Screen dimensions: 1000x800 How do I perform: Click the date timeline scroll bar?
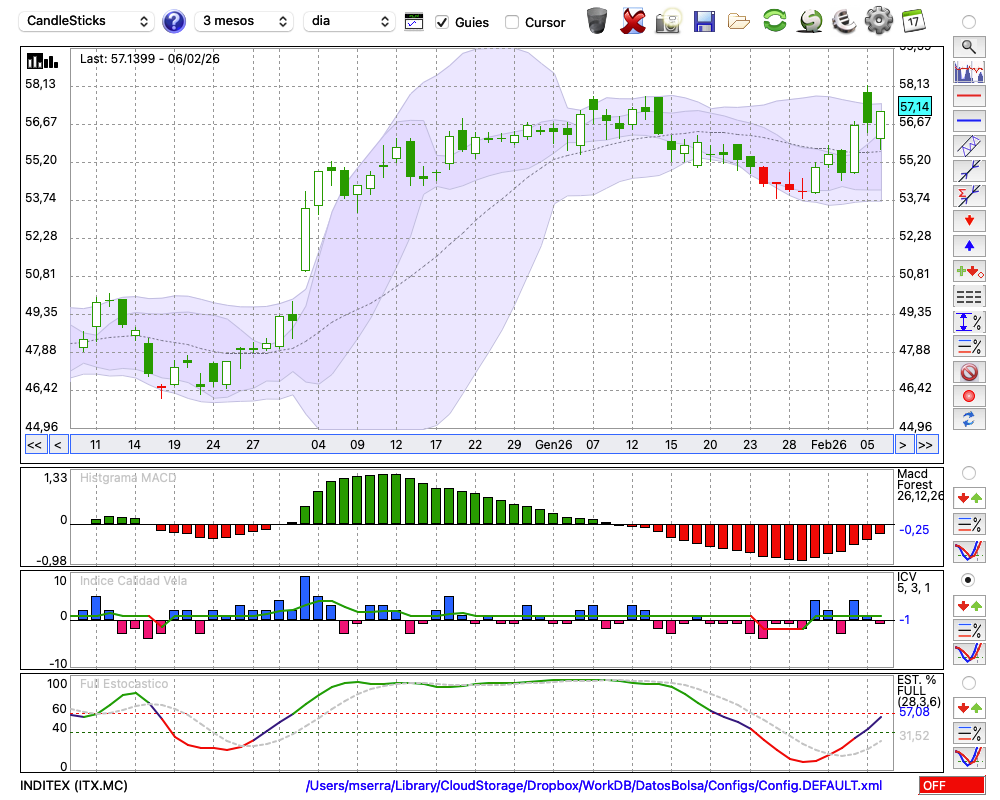pyautogui.click(x=480, y=444)
